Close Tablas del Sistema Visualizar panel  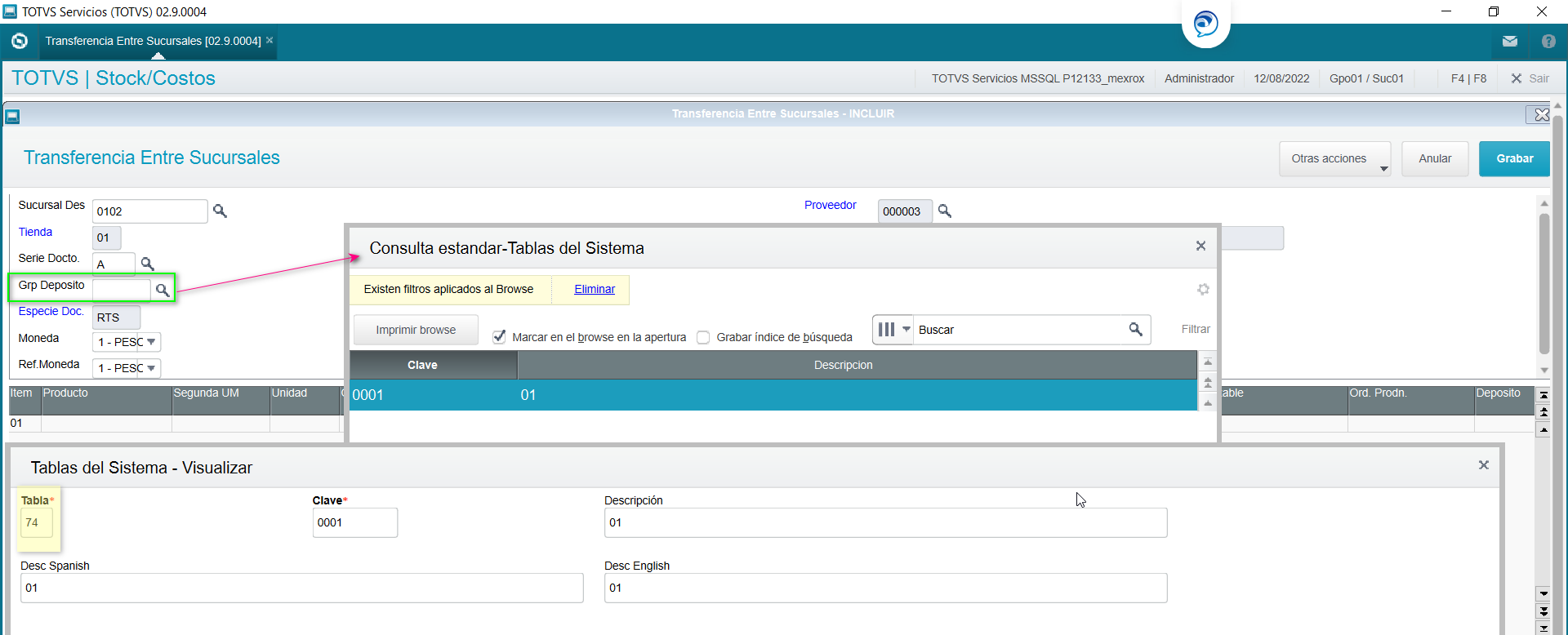[x=1484, y=464]
